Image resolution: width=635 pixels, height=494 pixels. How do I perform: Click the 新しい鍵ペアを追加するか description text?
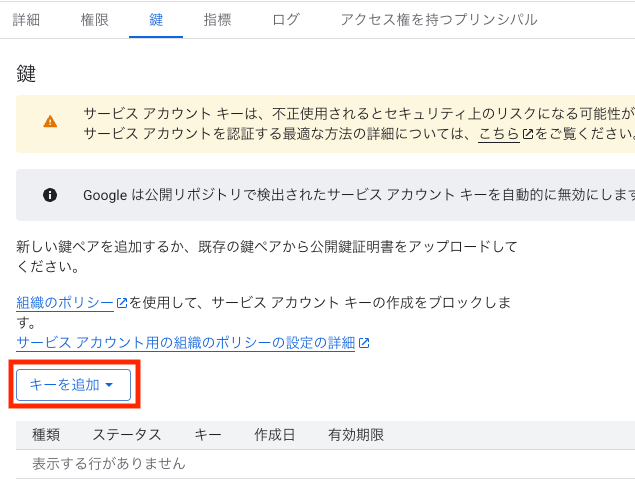(267, 256)
